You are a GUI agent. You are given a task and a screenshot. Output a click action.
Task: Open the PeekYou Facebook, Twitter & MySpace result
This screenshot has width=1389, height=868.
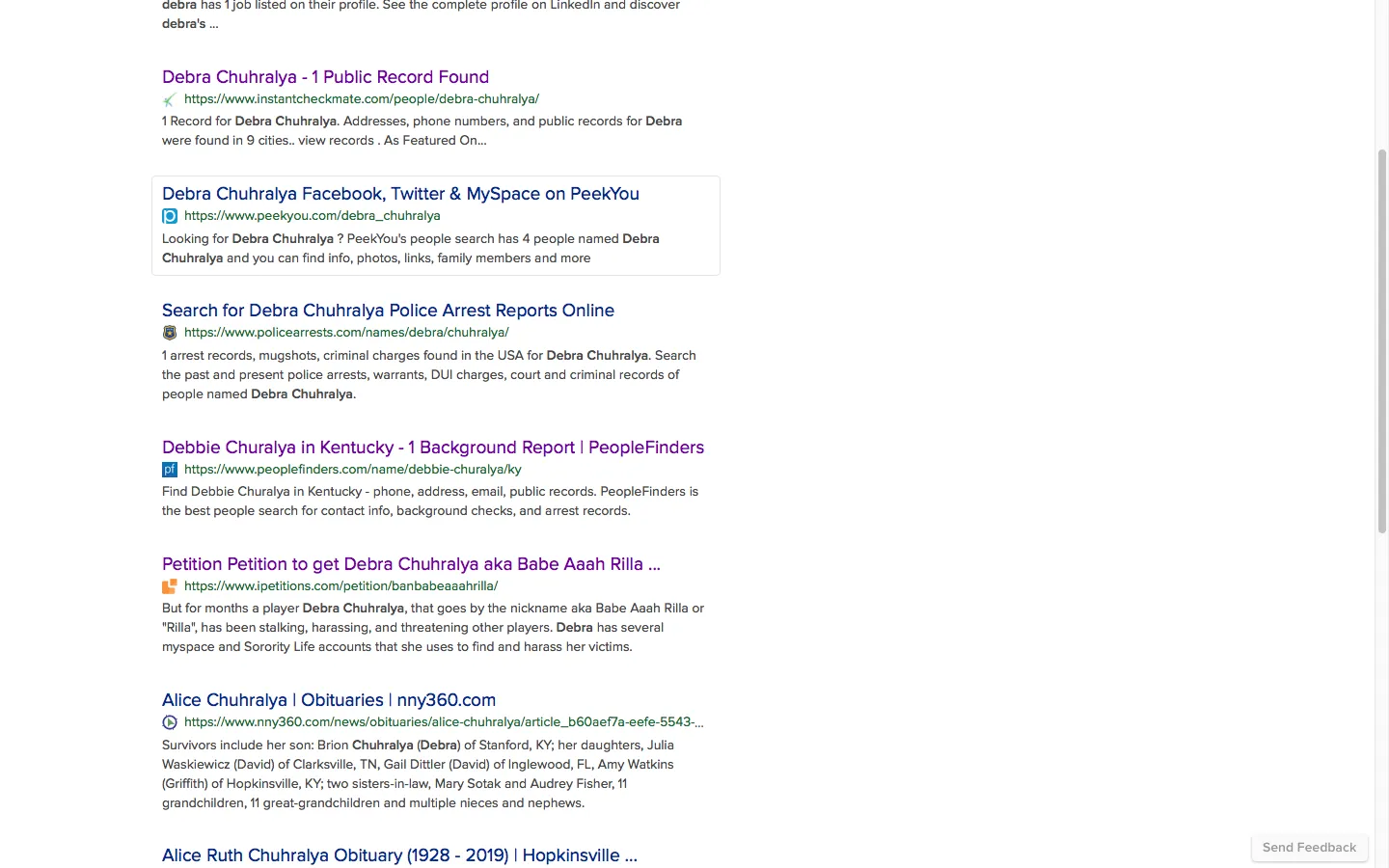pyautogui.click(x=400, y=194)
